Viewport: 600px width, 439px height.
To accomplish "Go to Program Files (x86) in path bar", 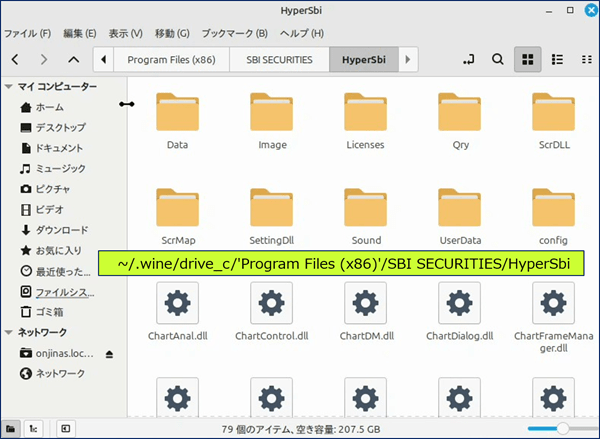I will [171, 60].
